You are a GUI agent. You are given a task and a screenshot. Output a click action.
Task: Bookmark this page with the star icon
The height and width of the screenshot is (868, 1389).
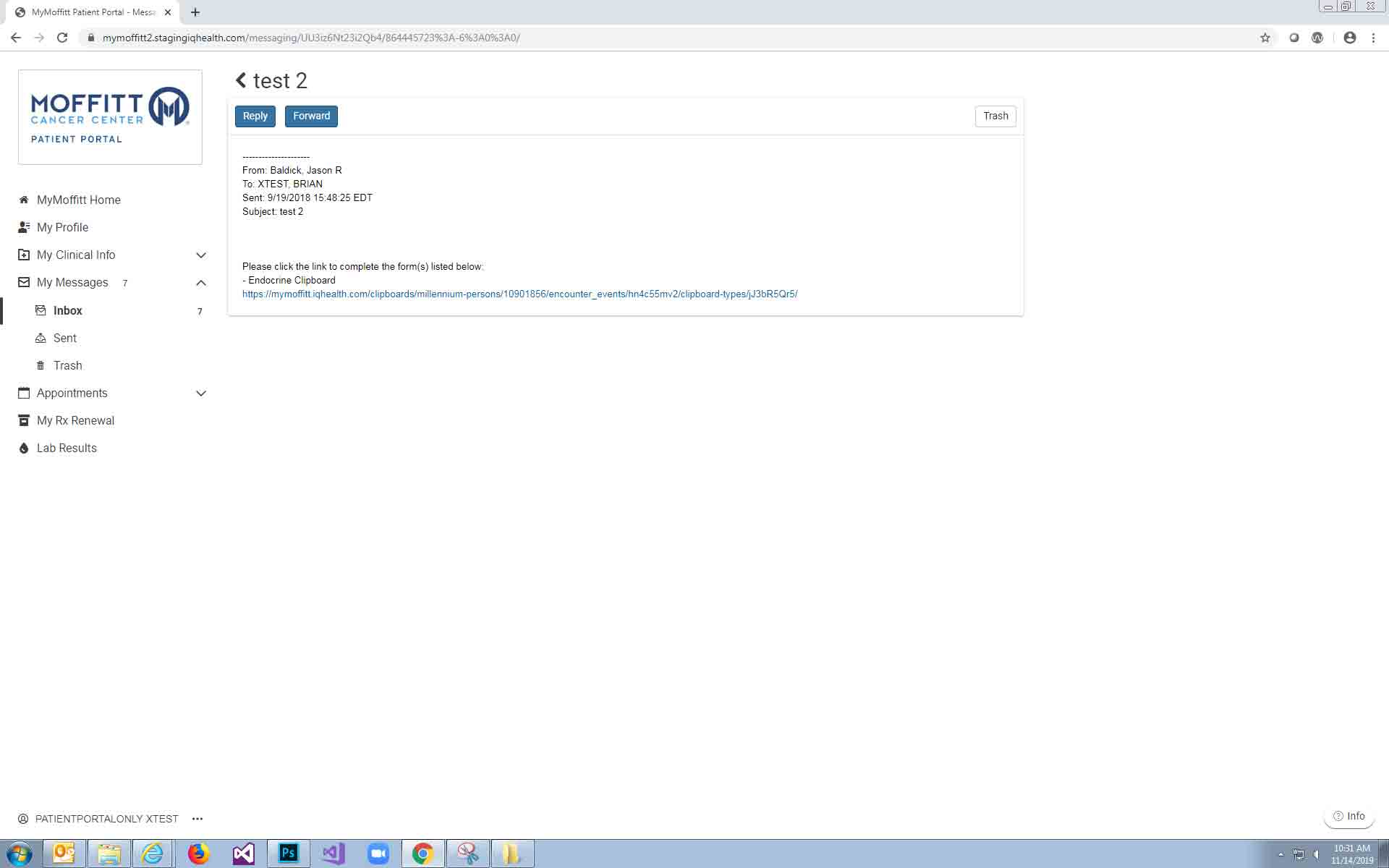click(1265, 38)
